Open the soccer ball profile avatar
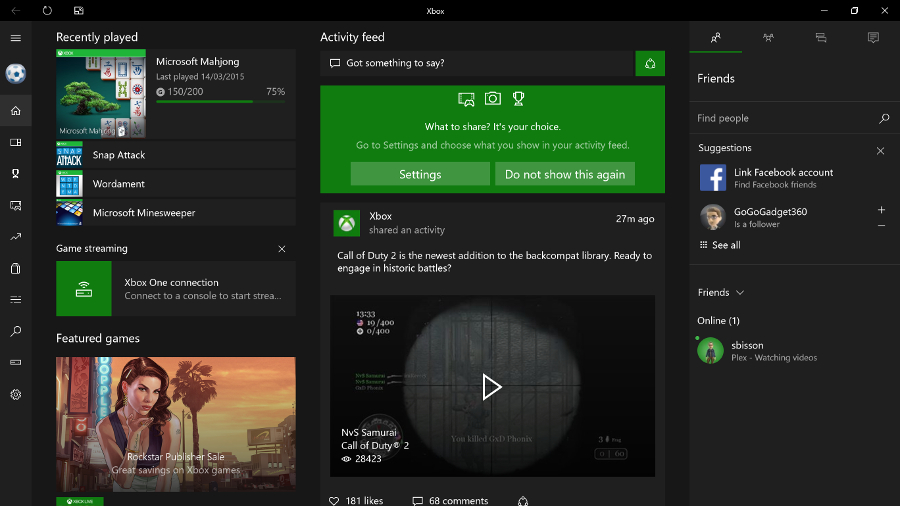Viewport: 900px width, 506px height. [15, 73]
